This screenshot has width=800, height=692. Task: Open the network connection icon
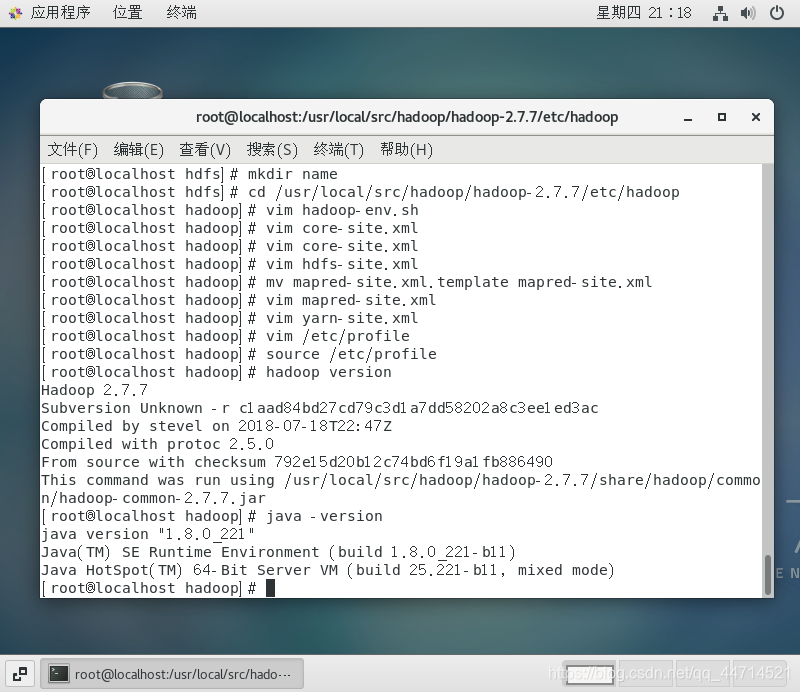[x=720, y=13]
